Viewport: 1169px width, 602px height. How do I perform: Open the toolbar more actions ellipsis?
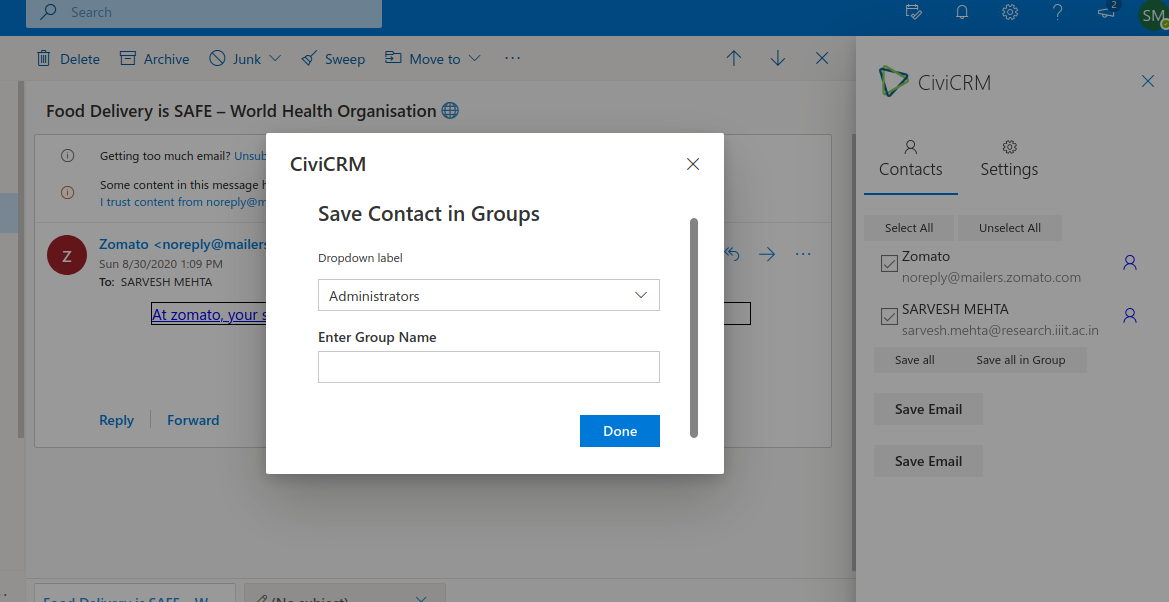512,58
